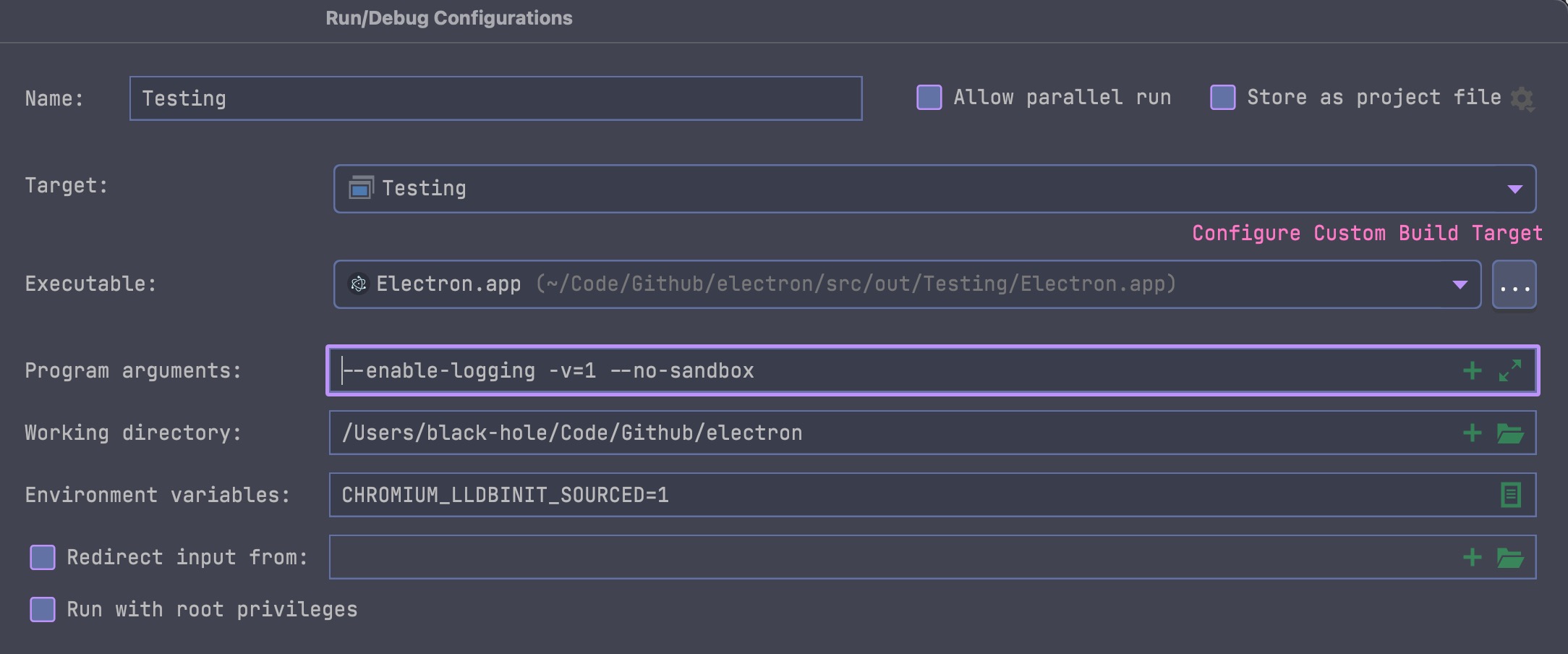This screenshot has width=1568, height=654.
Task: Click the Testing target icon in the Target field
Action: pyautogui.click(x=360, y=187)
